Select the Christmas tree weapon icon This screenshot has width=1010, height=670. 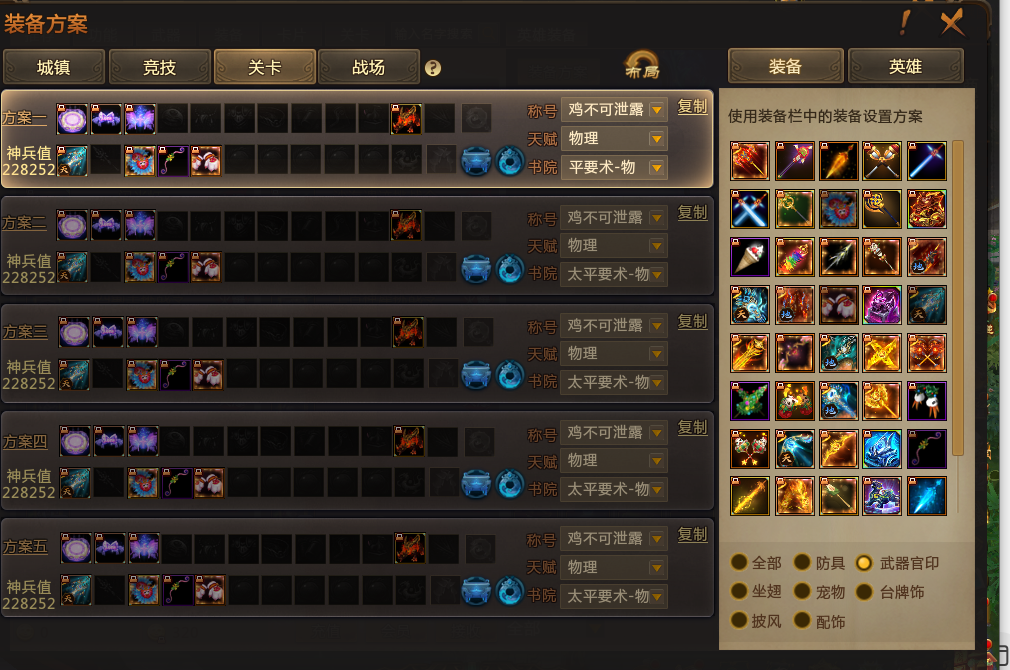(750, 401)
